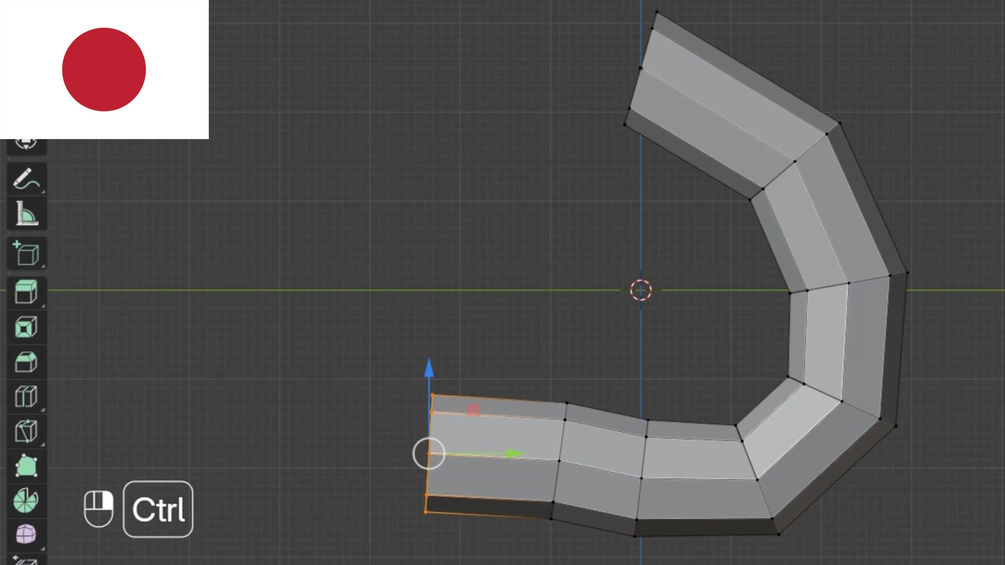Pick the Bevel tool

26,362
